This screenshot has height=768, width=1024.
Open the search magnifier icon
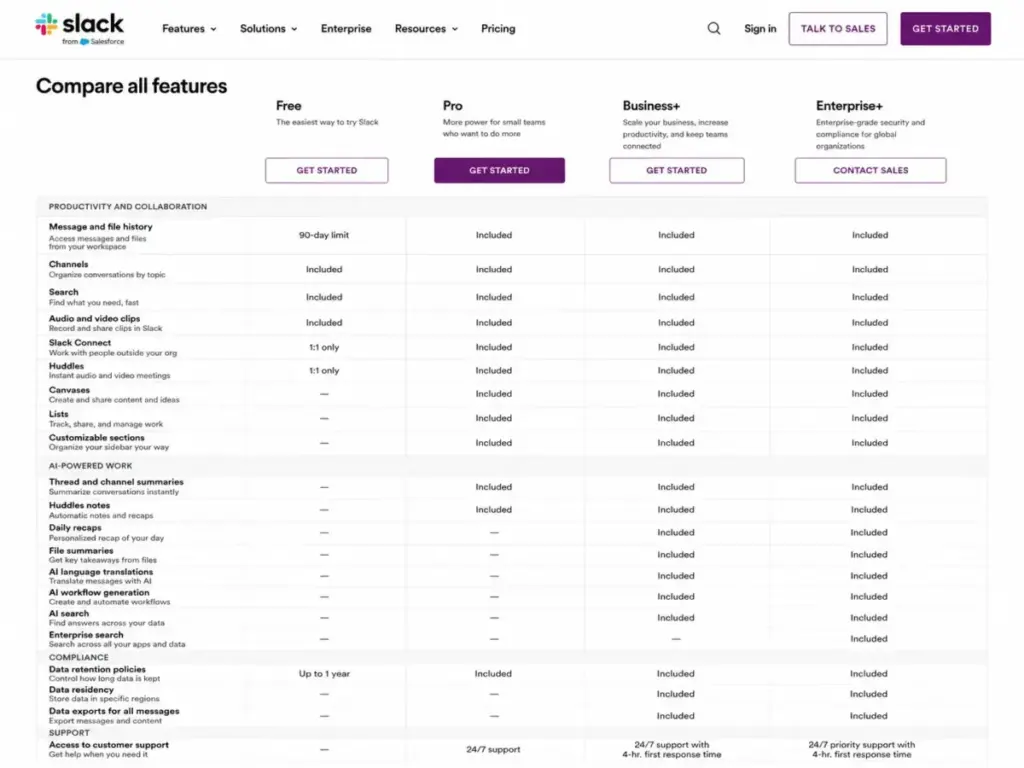coord(714,29)
